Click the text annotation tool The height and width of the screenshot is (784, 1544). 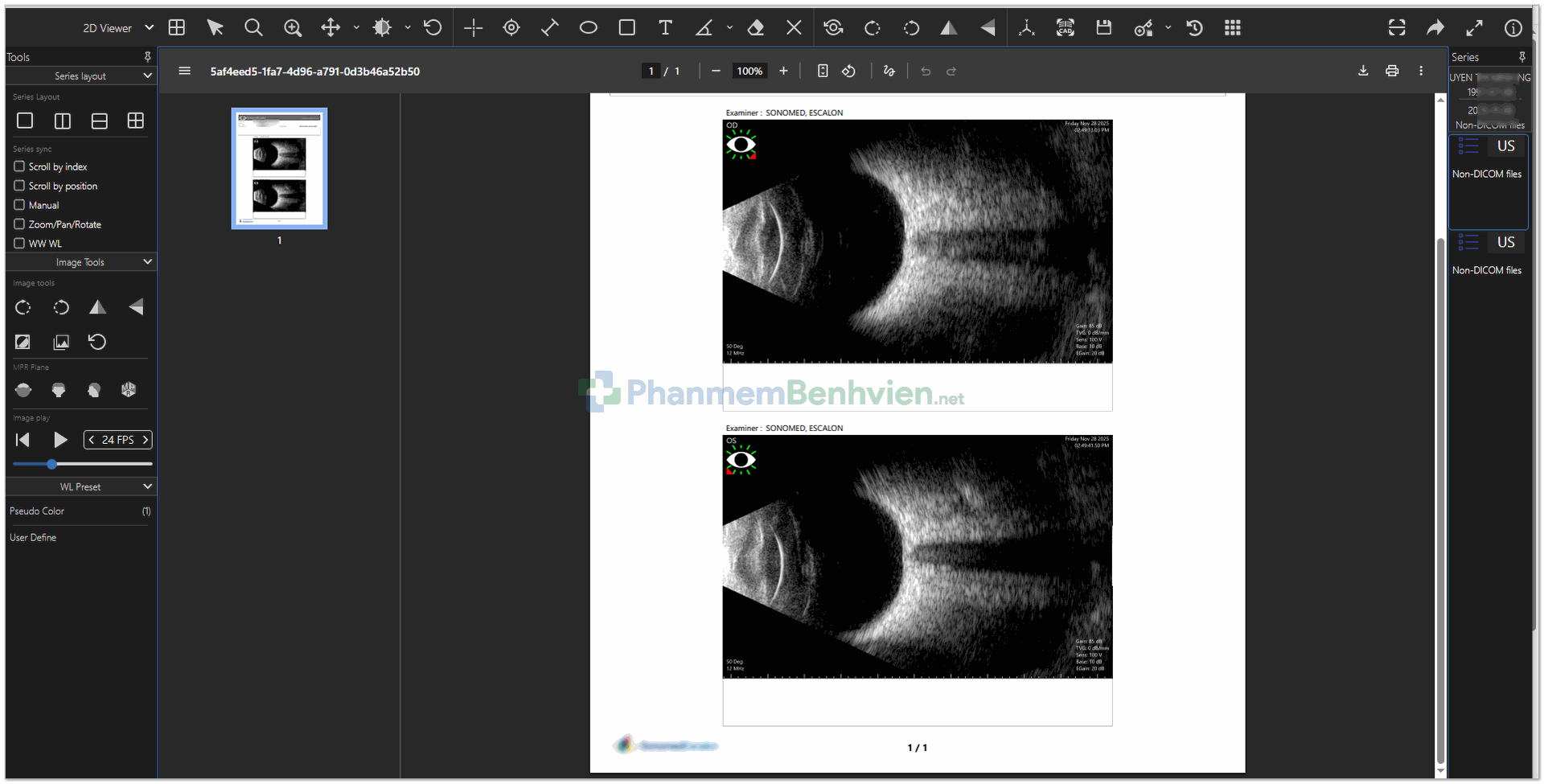(x=665, y=28)
